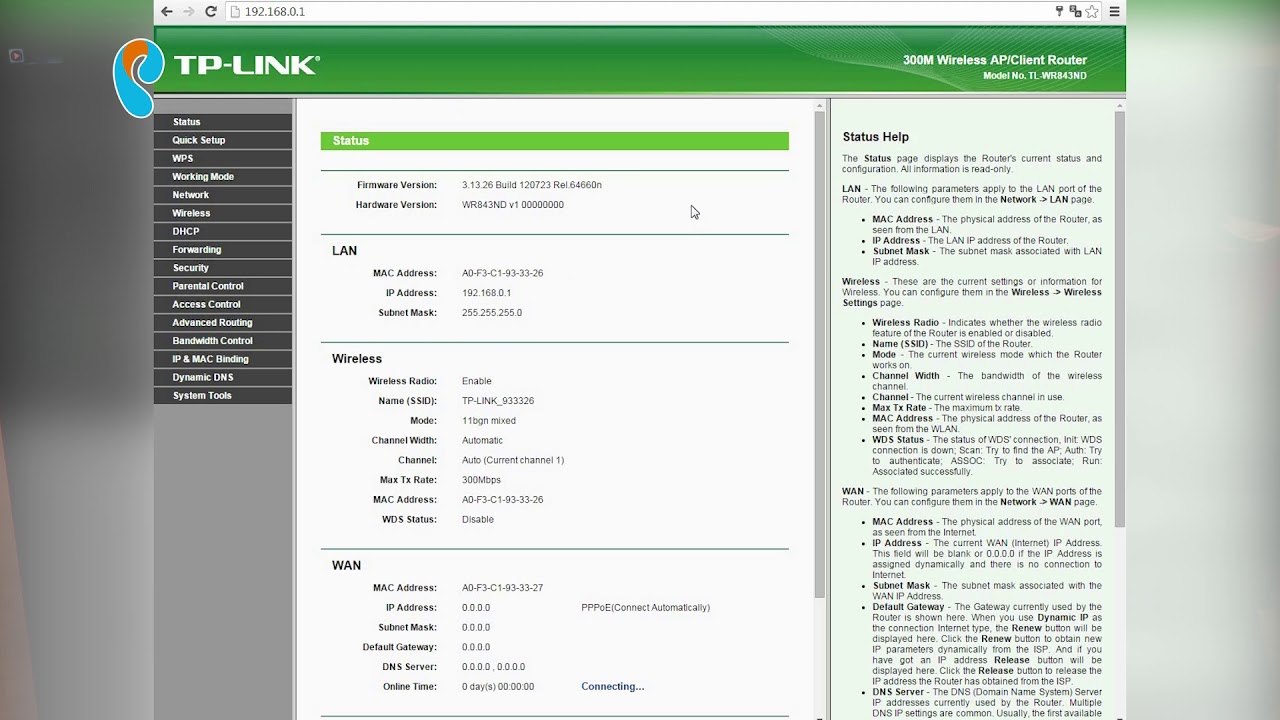The width and height of the screenshot is (1280, 720).
Task: Open the Chrome hamburger menu
Action: point(1114,11)
